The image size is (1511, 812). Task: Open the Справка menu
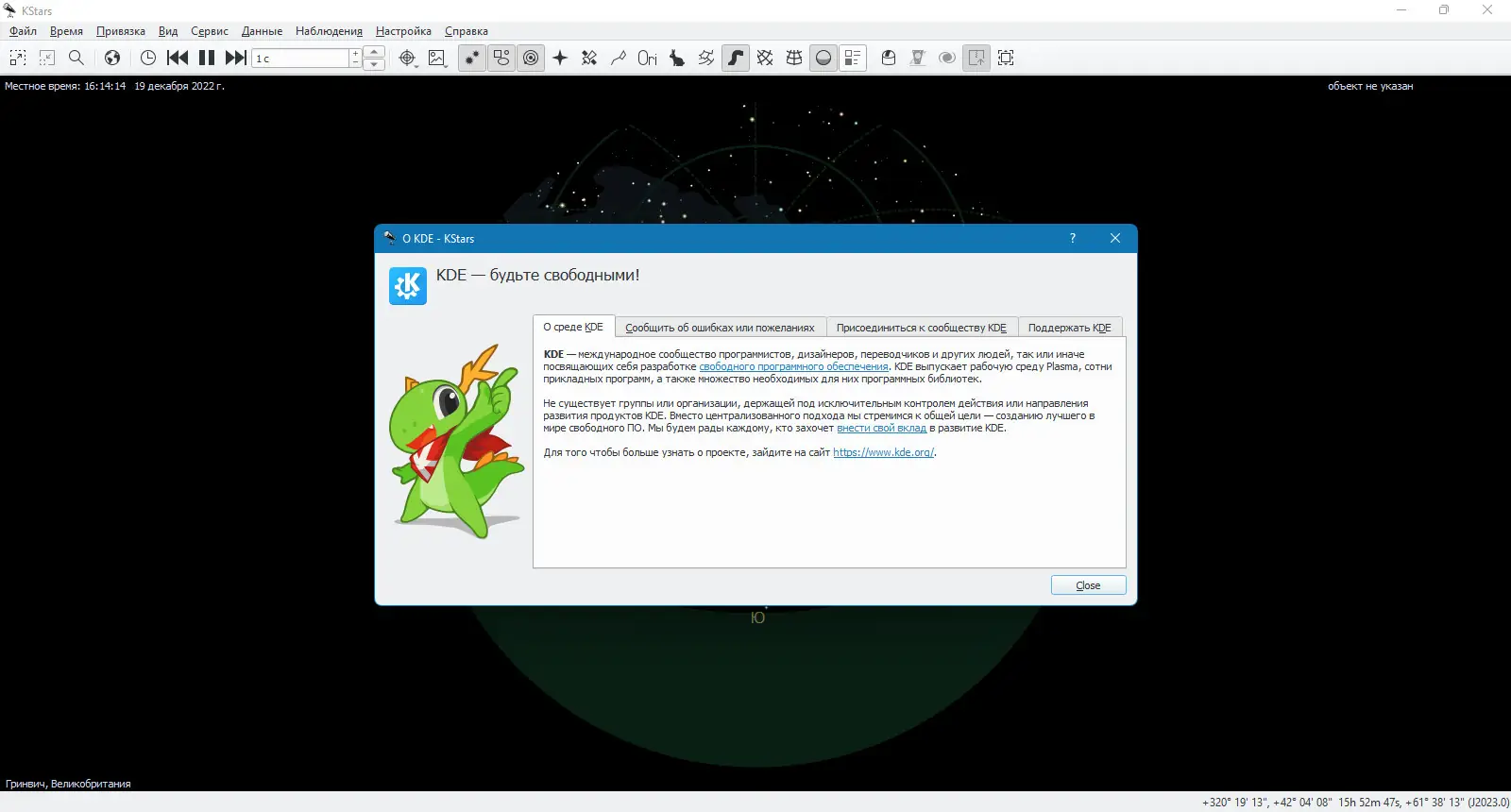(x=467, y=31)
